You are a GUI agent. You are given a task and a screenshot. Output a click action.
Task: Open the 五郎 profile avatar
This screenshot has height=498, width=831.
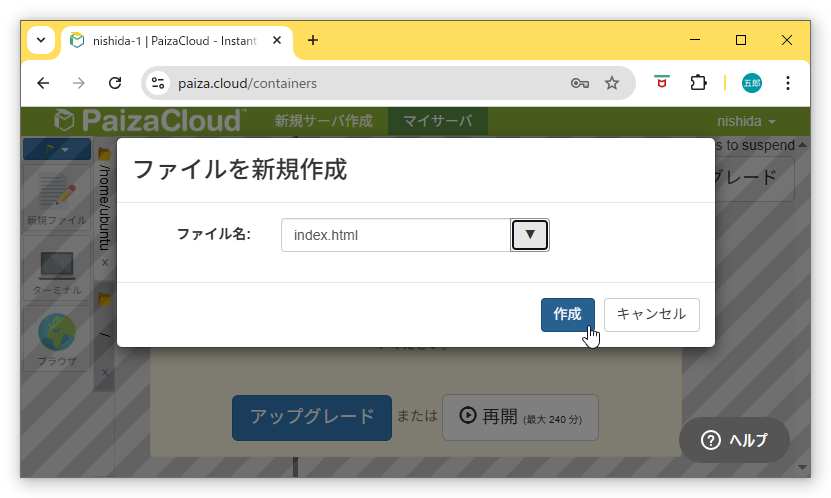[x=752, y=83]
